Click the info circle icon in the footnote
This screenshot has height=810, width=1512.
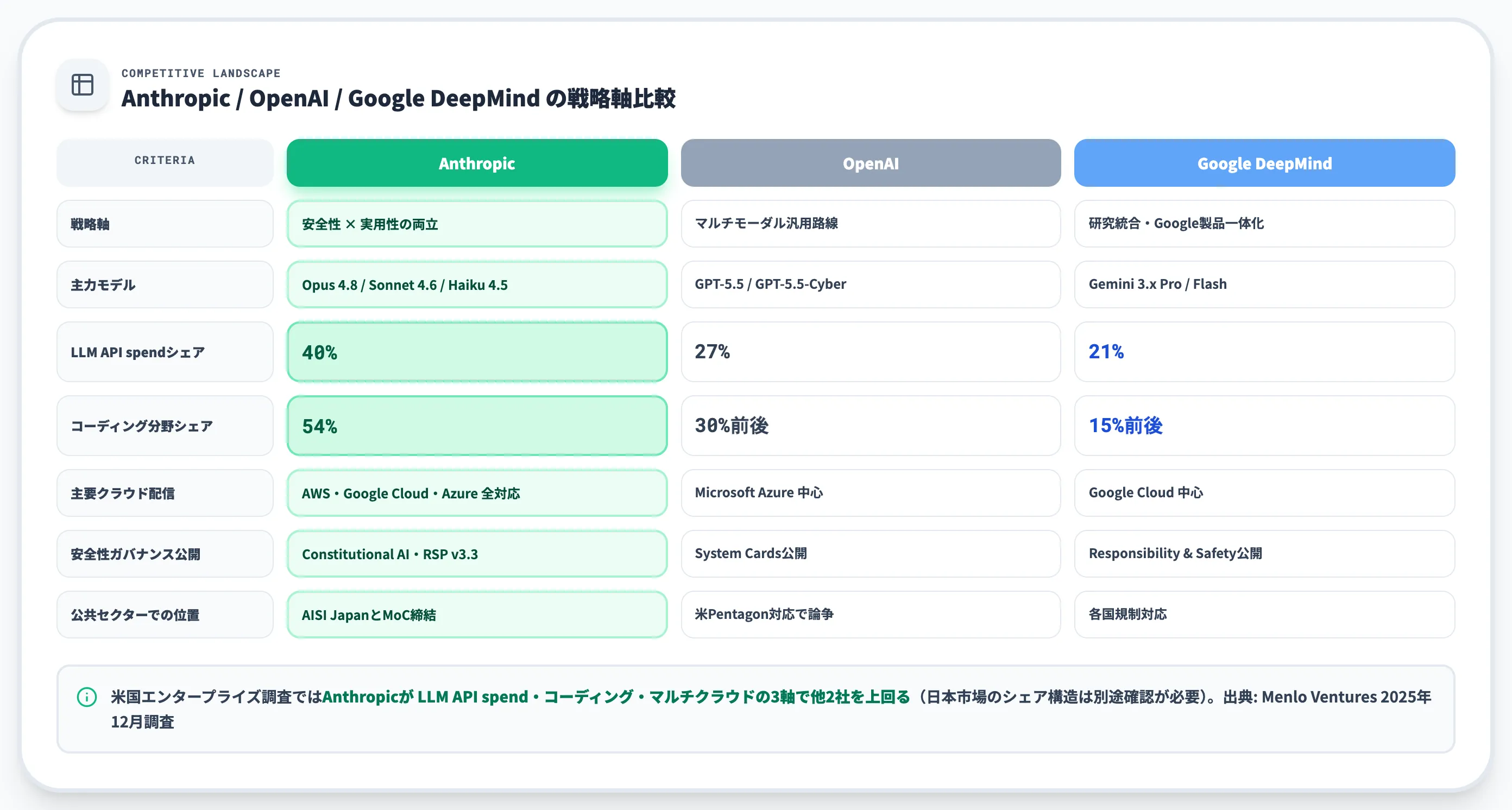tap(87, 697)
